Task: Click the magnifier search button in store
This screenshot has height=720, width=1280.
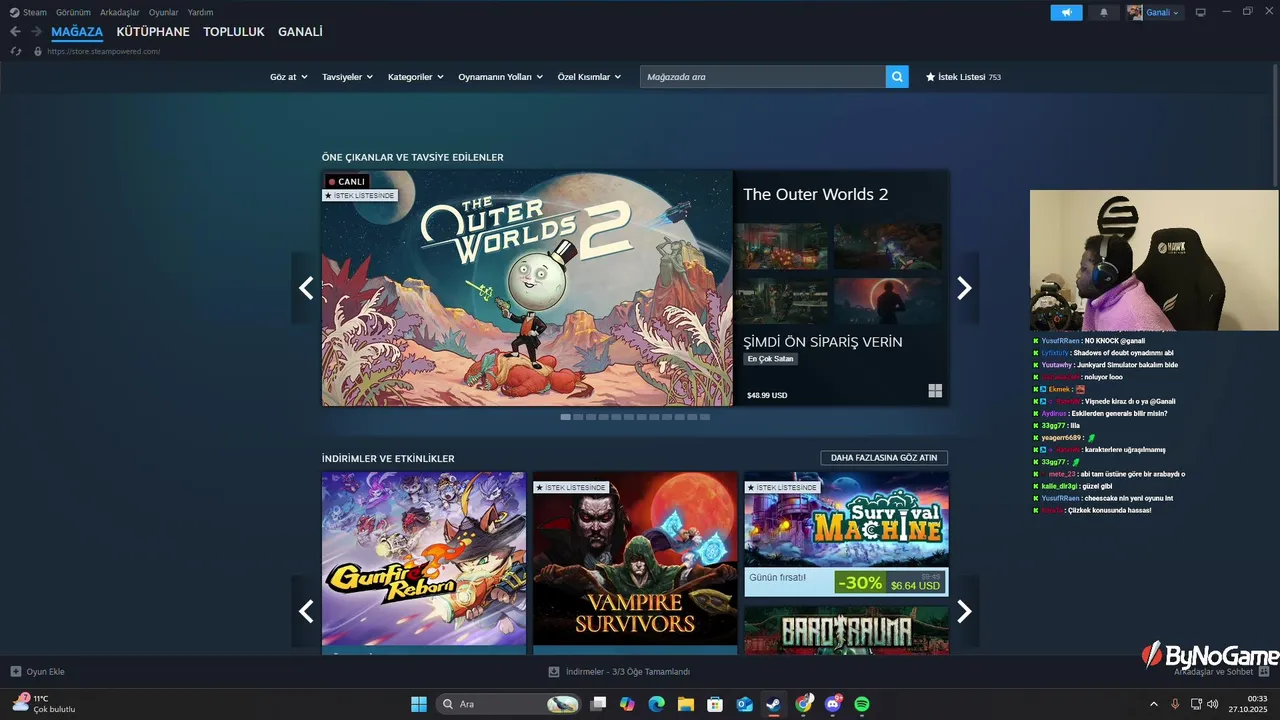Action: (x=897, y=76)
